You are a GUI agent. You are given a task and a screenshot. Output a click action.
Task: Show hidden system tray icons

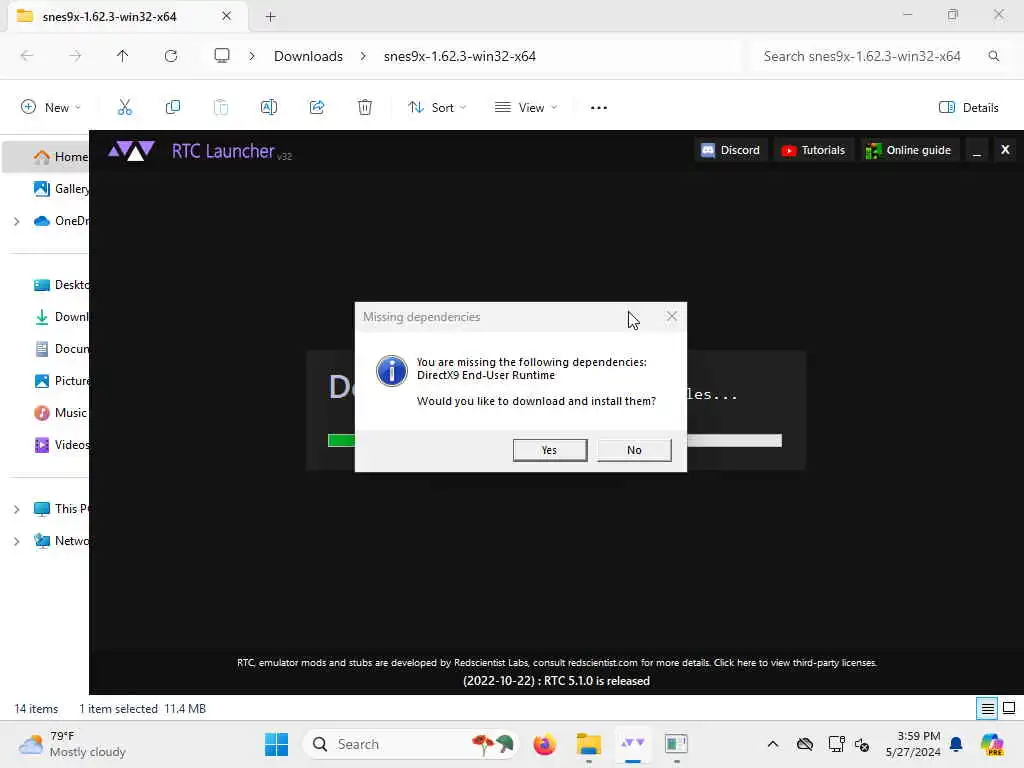click(773, 744)
